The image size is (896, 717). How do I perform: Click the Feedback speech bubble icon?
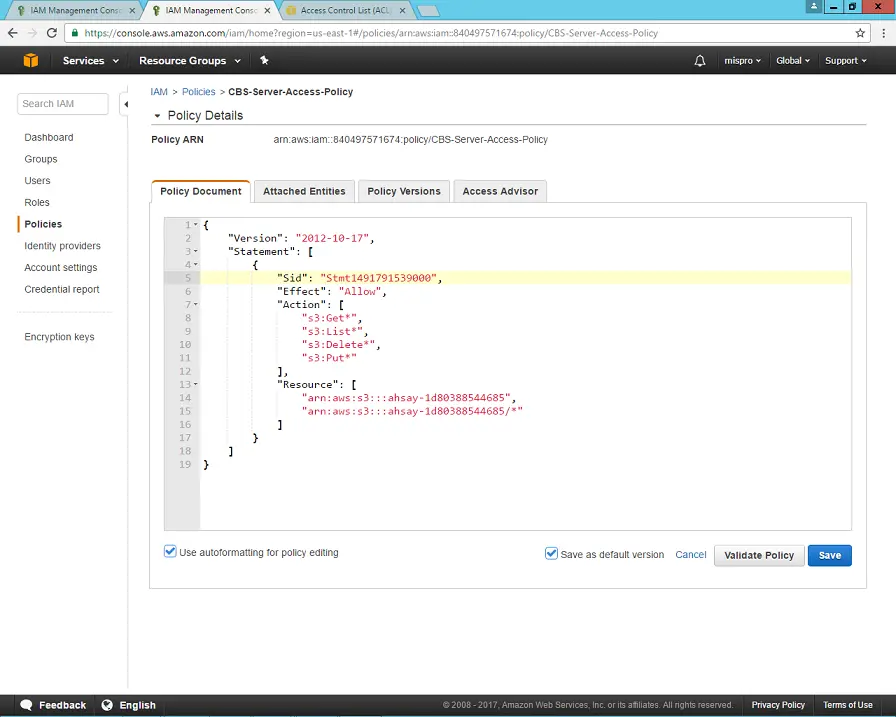[x=27, y=704]
